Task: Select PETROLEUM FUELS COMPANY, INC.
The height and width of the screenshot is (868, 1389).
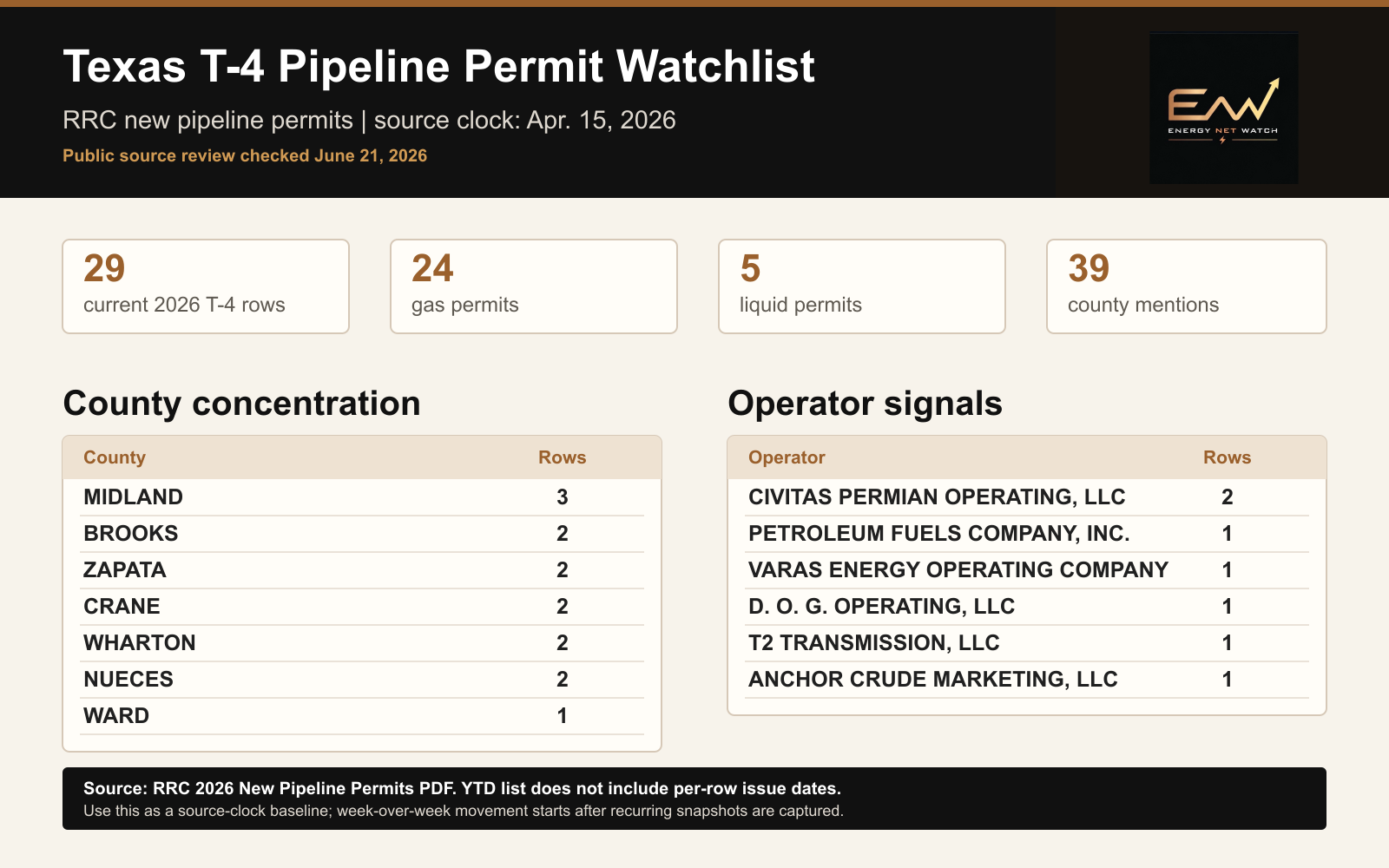Action: coord(1027,534)
